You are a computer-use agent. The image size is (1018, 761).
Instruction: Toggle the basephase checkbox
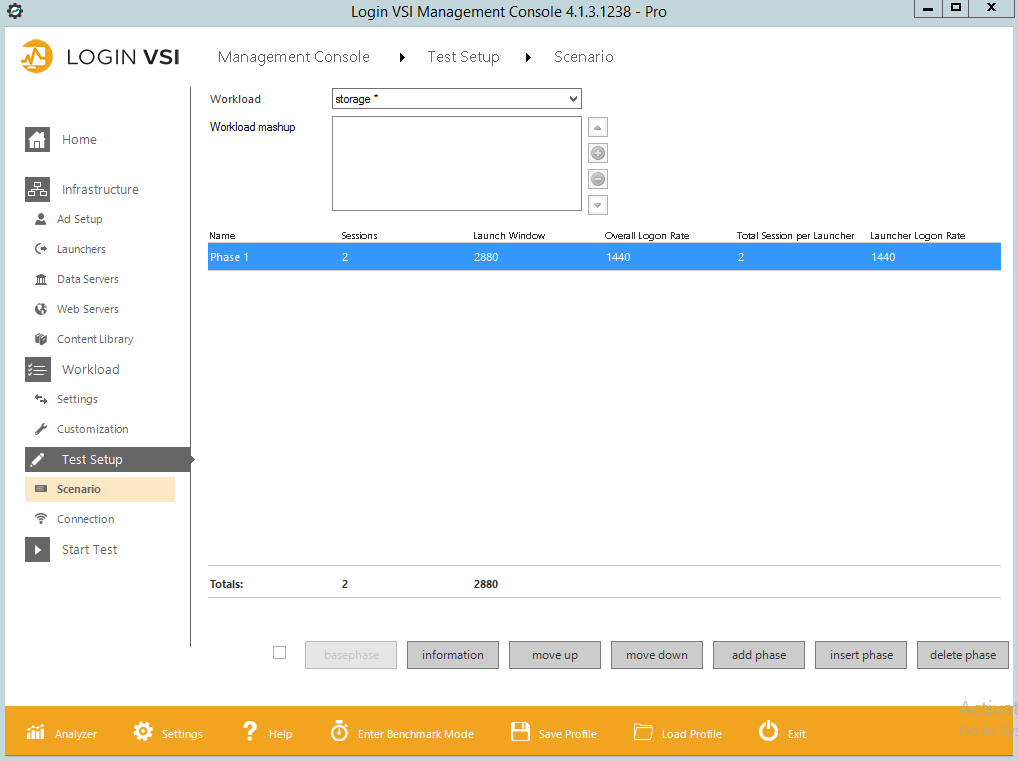tap(279, 653)
